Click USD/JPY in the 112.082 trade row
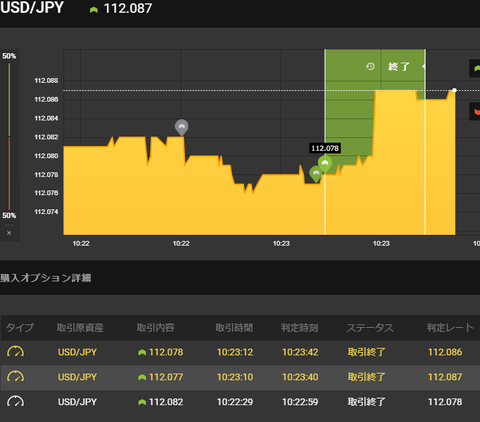 [77, 402]
